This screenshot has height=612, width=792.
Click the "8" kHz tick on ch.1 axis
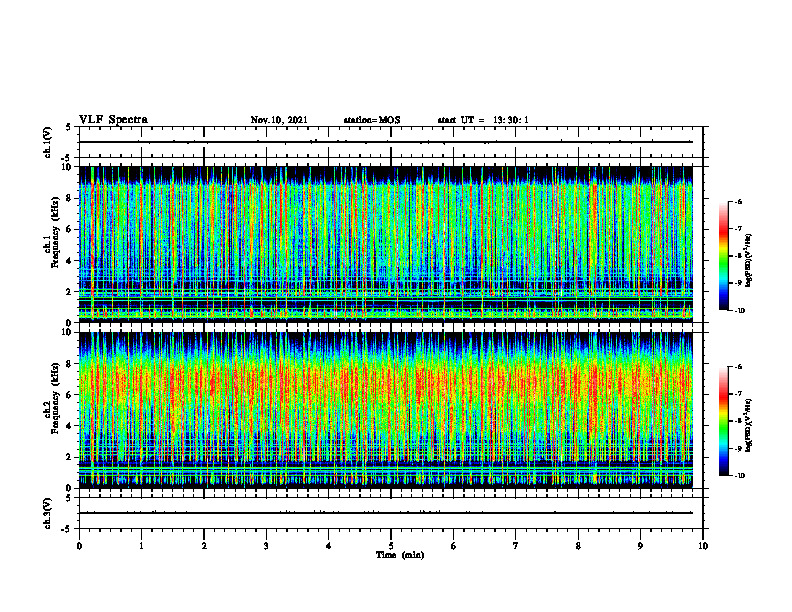point(70,198)
